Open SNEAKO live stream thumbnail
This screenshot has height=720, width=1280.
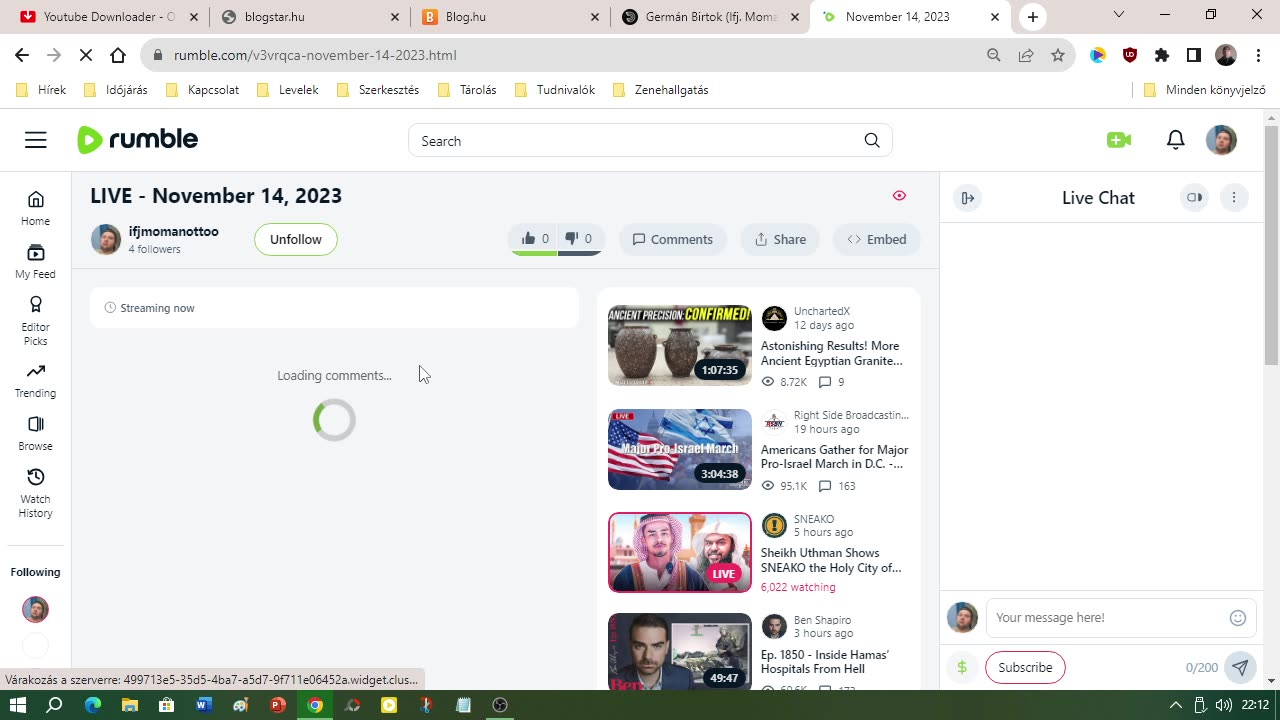tap(680, 553)
